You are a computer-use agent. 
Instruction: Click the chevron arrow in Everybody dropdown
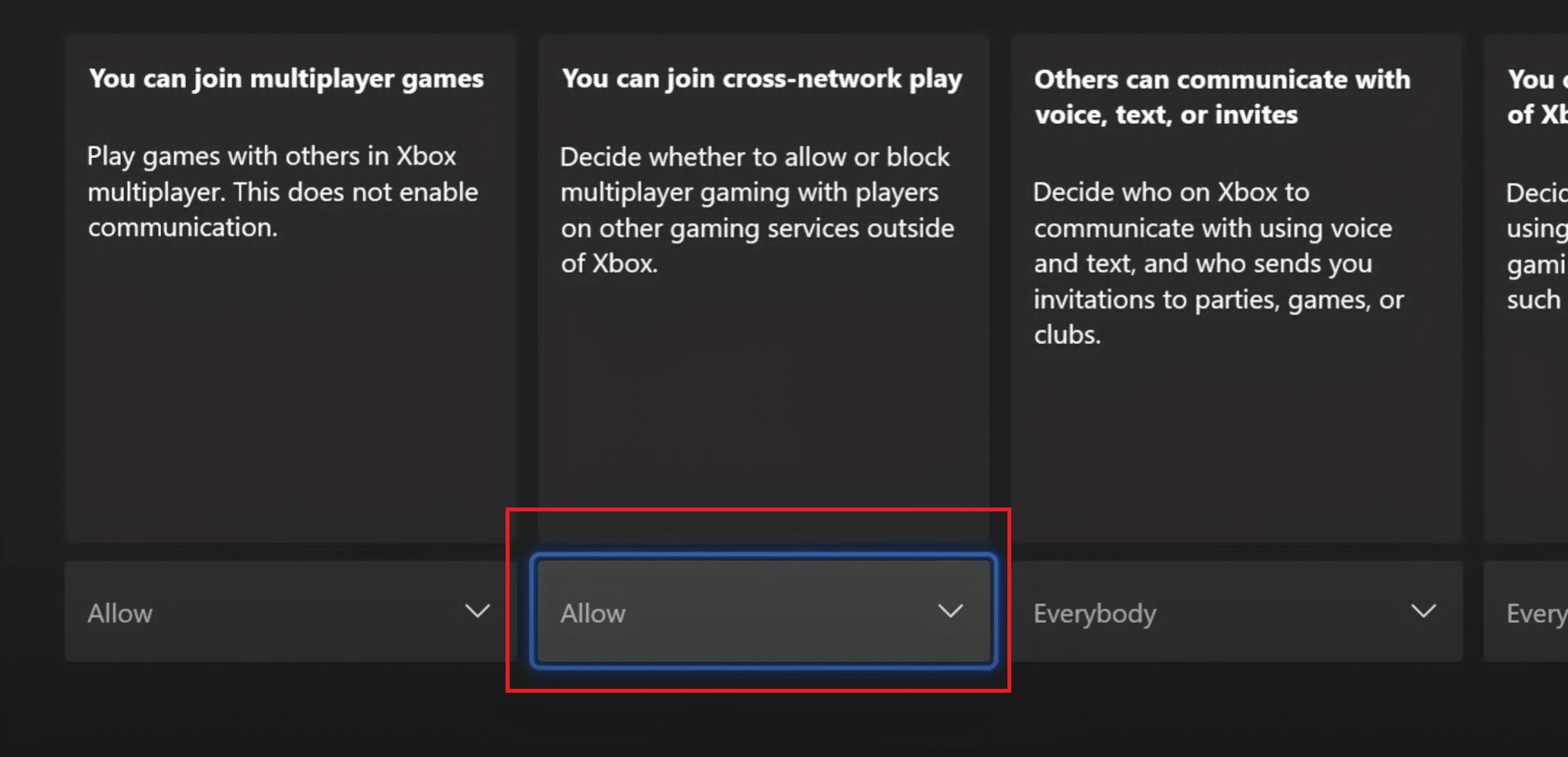tap(1423, 611)
